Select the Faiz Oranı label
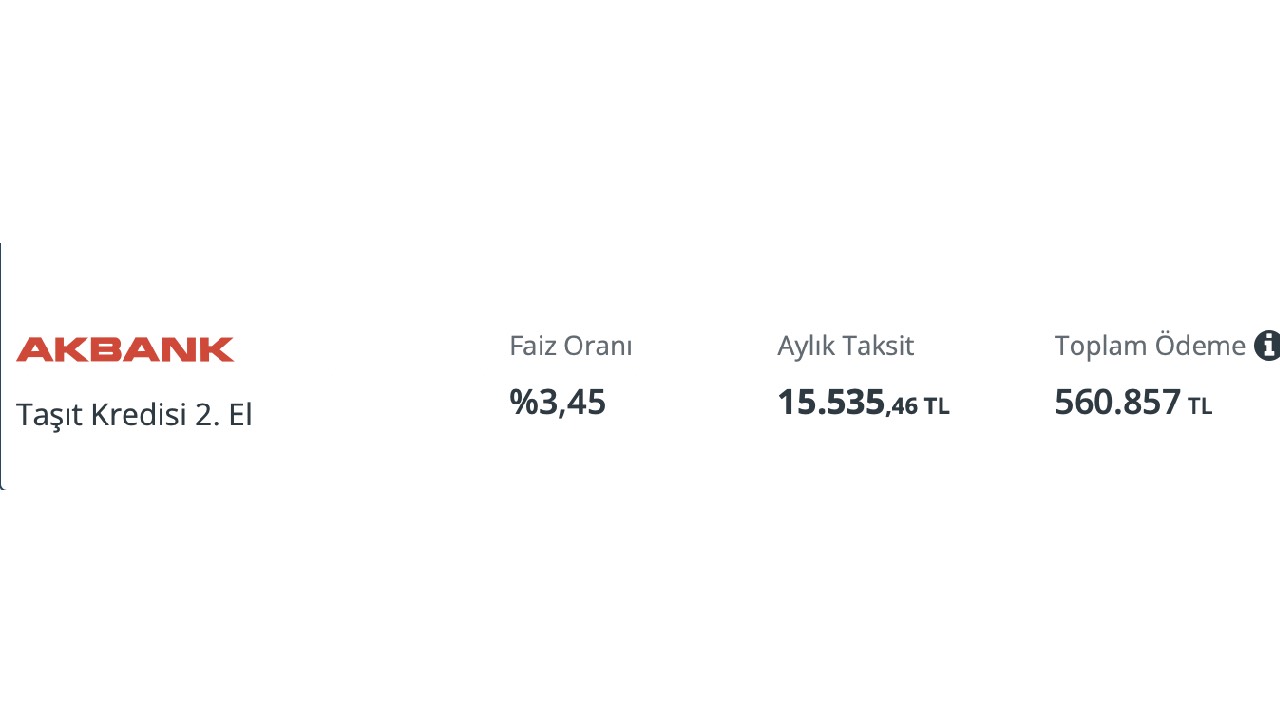The image size is (1280, 720). coord(570,346)
